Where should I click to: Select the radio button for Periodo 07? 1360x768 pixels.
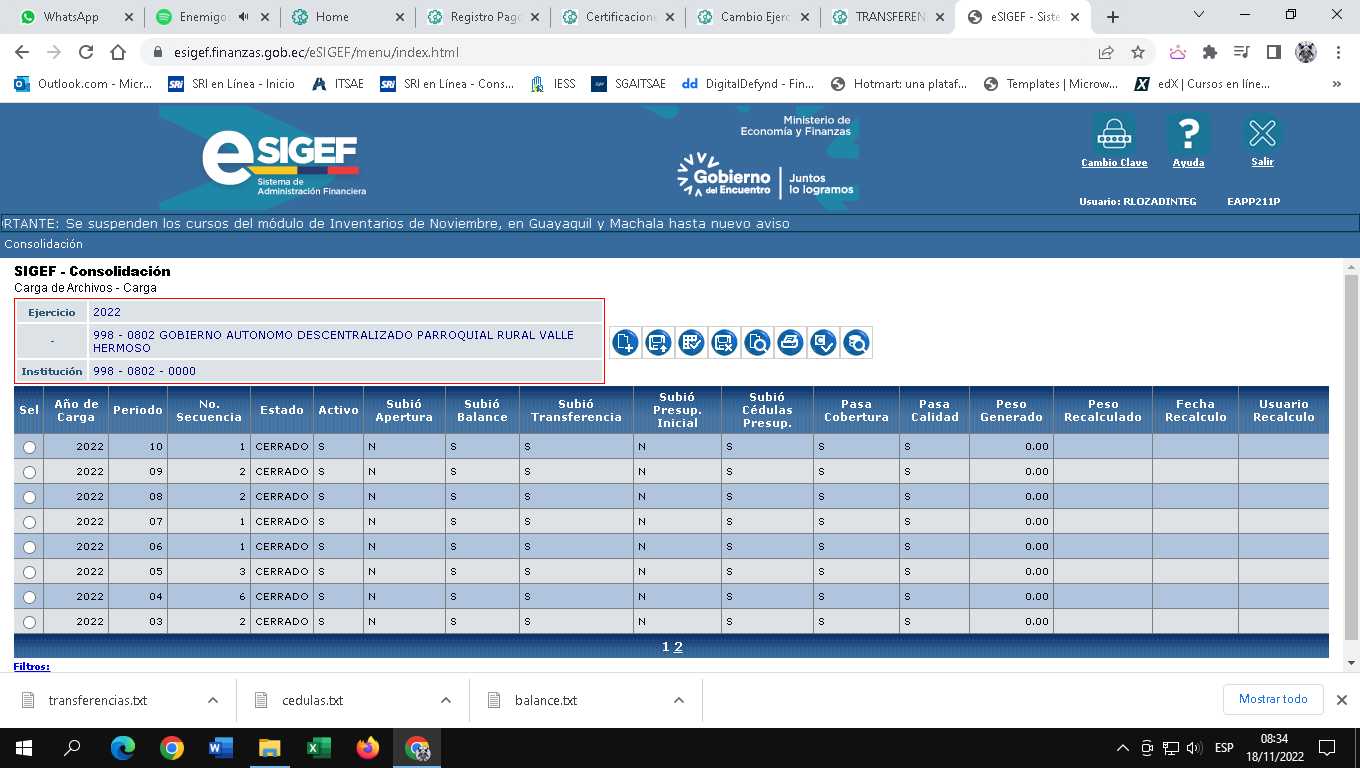(29, 522)
